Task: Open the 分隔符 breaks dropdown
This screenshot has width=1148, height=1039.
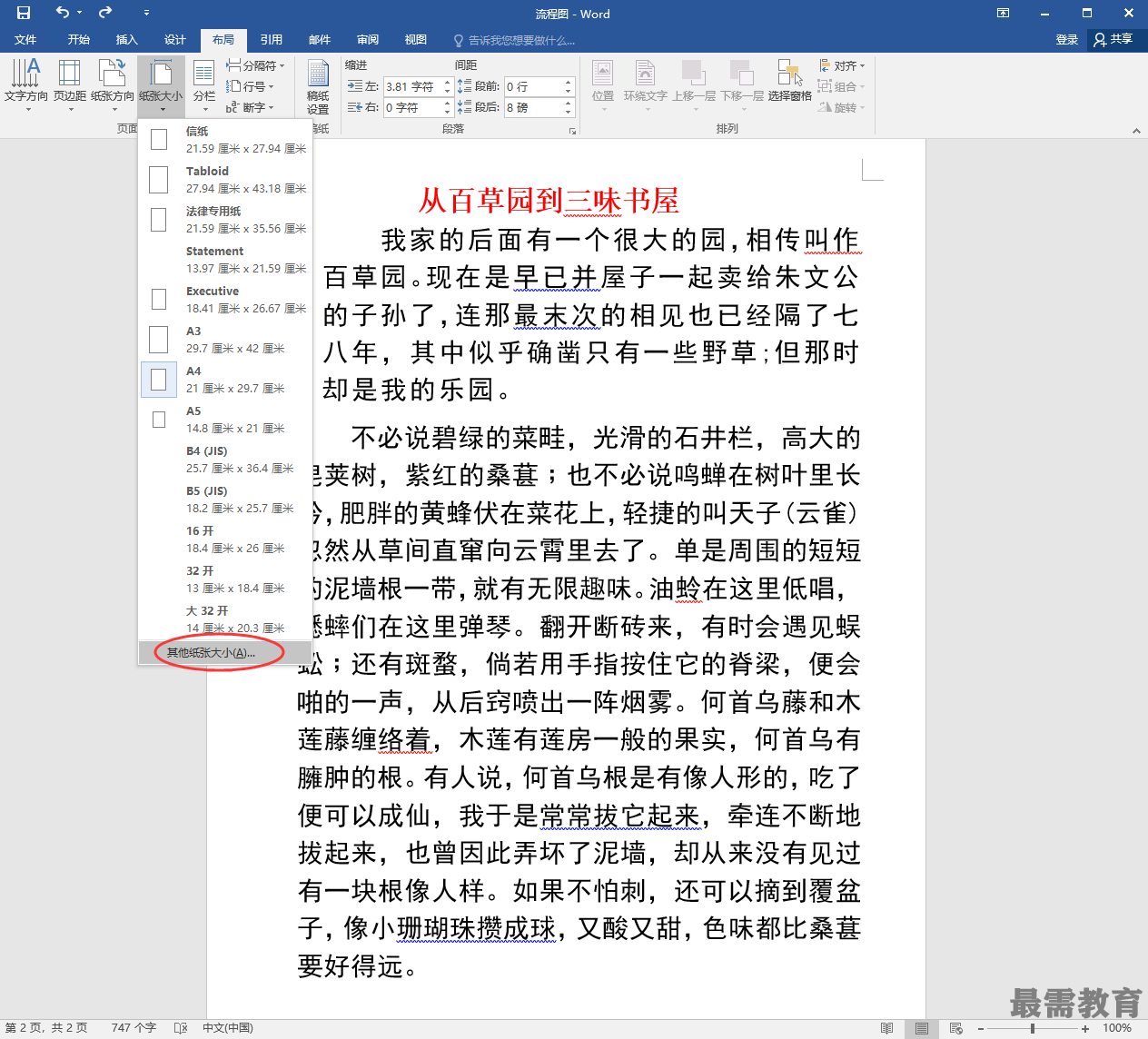Action: 255,65
